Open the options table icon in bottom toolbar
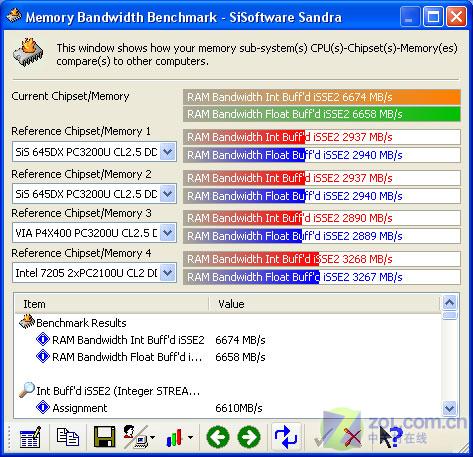473x457 pixels. (x=30, y=437)
